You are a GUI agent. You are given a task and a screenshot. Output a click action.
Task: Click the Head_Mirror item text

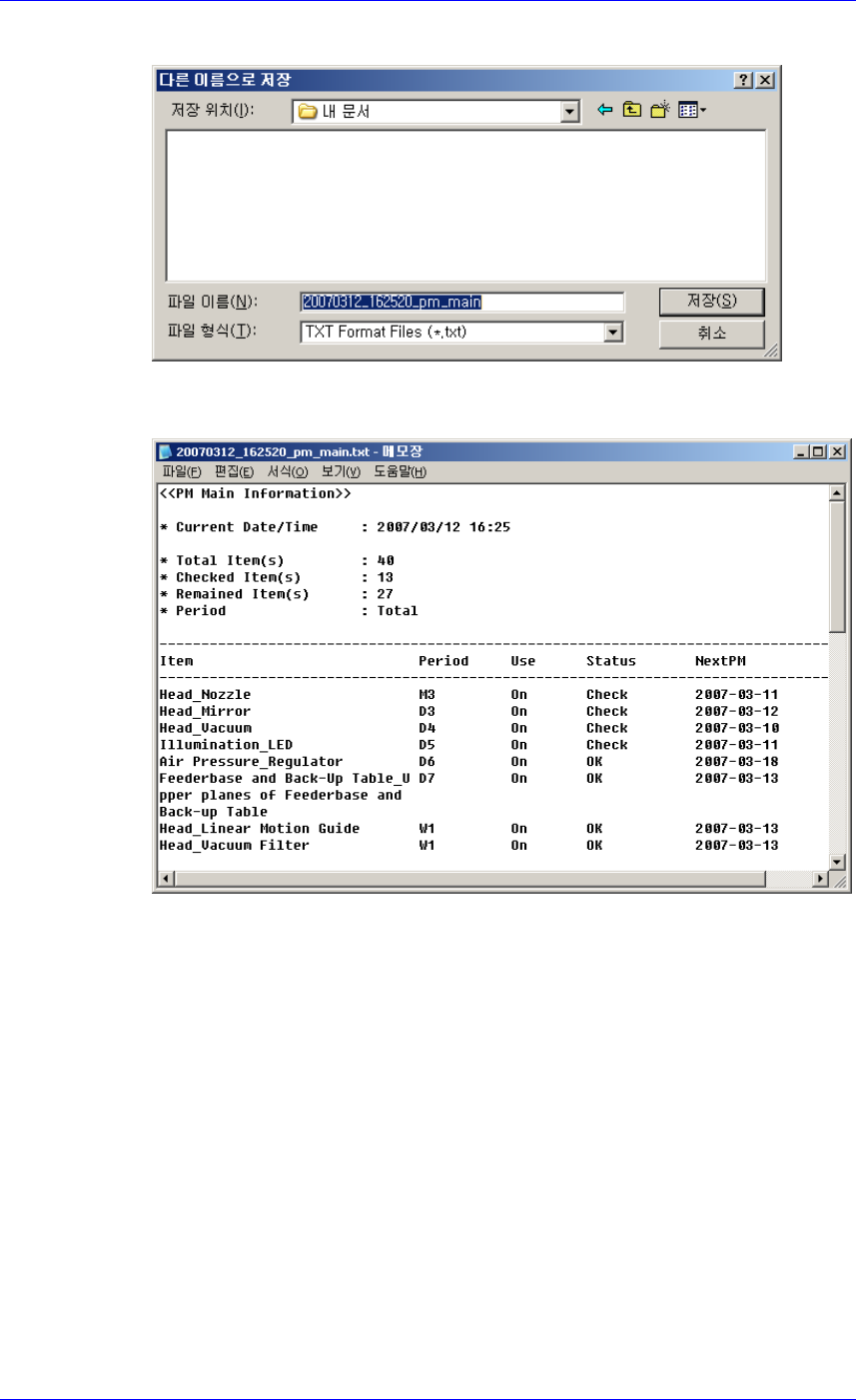click(x=205, y=711)
